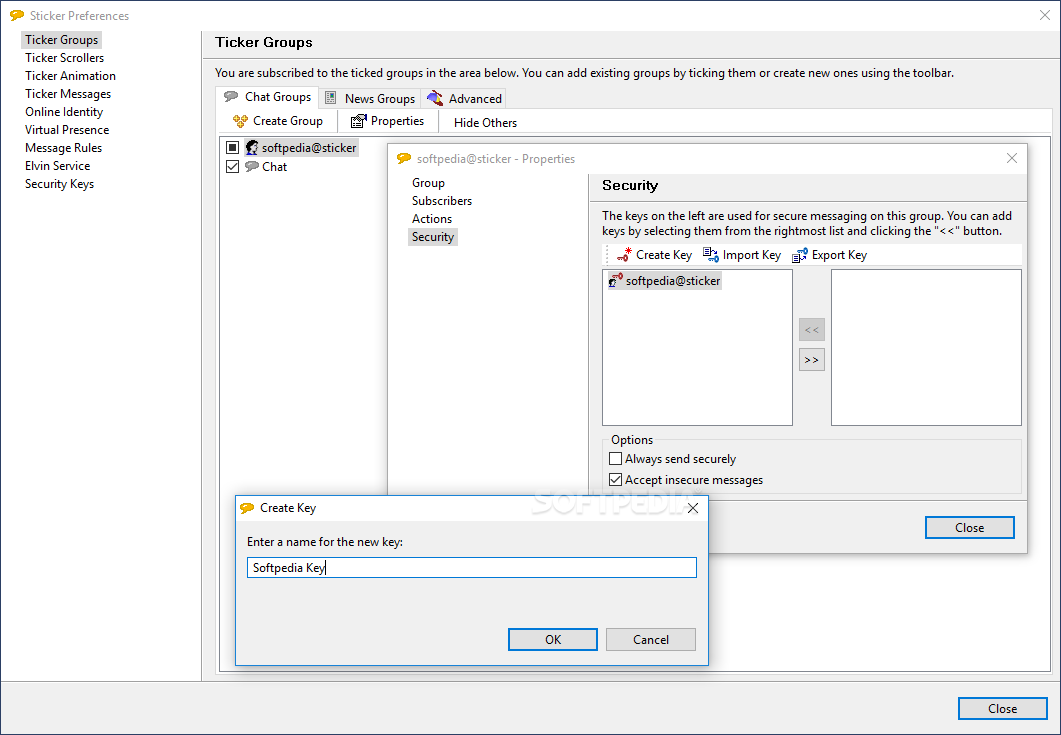Click the >> remove key button

[811, 360]
